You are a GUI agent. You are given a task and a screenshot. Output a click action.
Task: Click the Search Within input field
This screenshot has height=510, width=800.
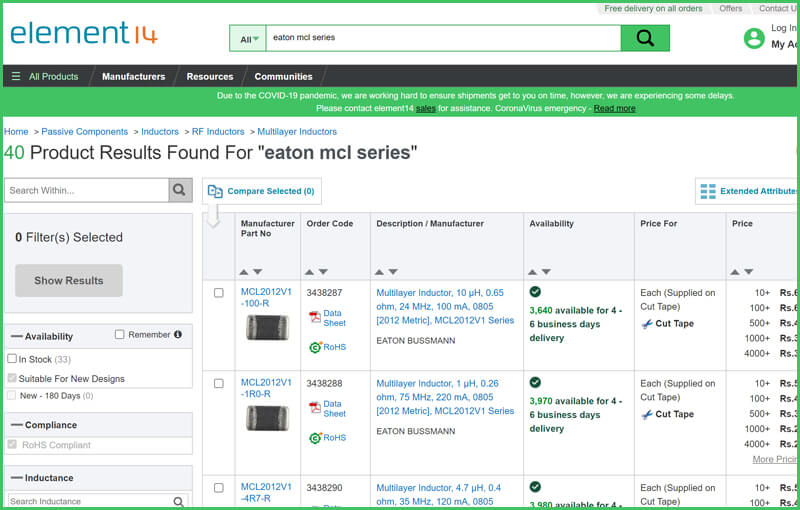coord(87,190)
